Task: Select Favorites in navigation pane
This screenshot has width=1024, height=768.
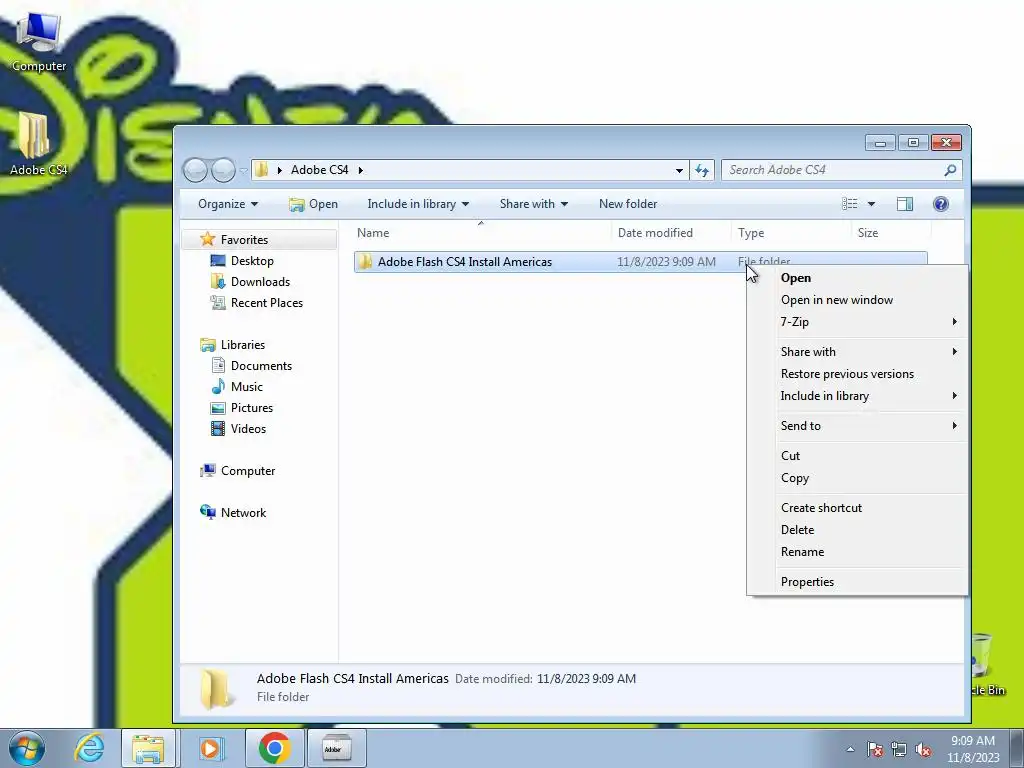Action: coord(244,240)
